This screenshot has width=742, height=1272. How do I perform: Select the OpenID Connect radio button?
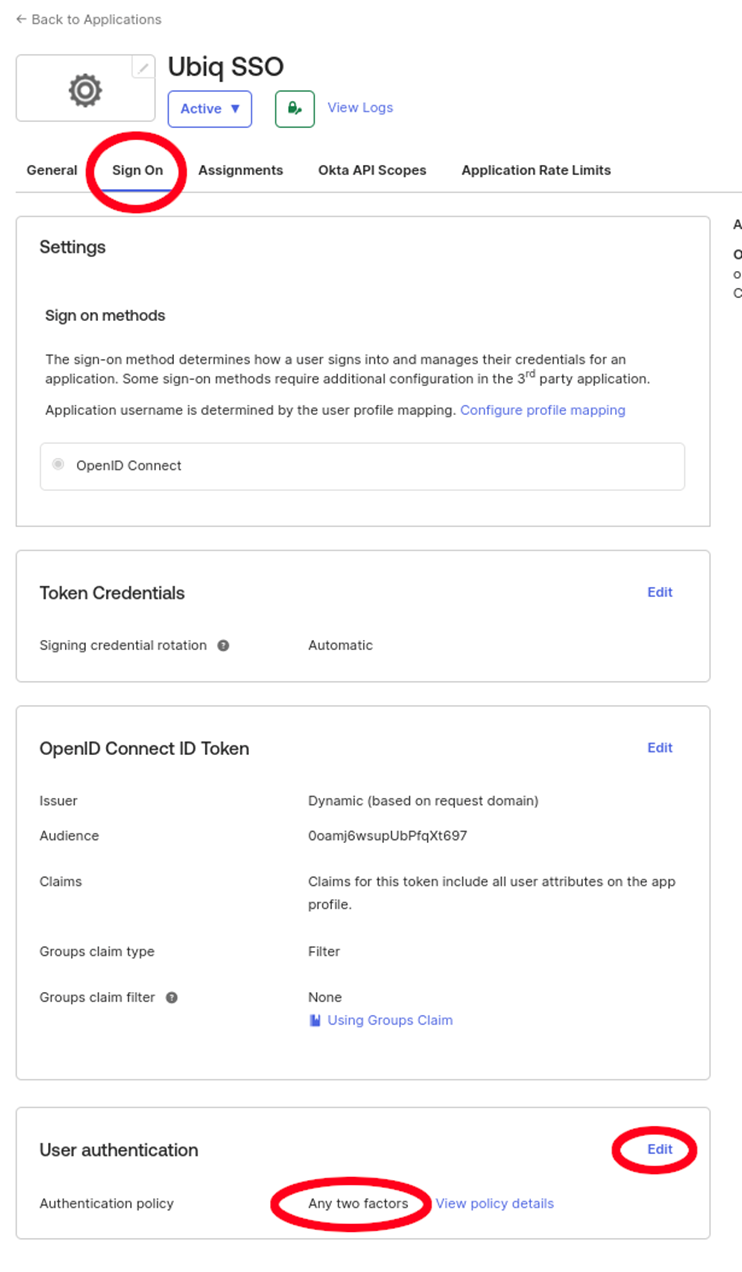coord(58,465)
